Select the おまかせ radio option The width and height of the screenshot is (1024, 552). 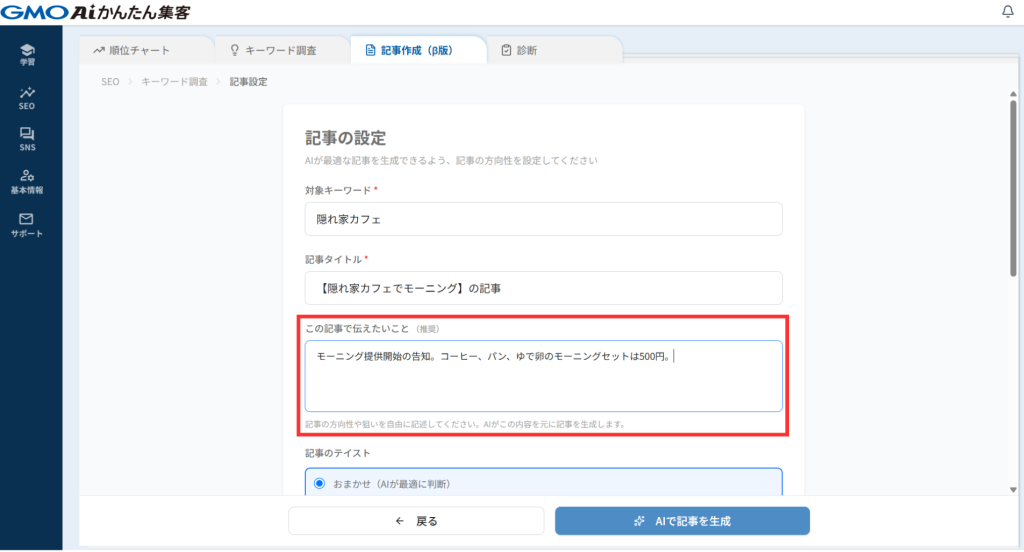[320, 484]
